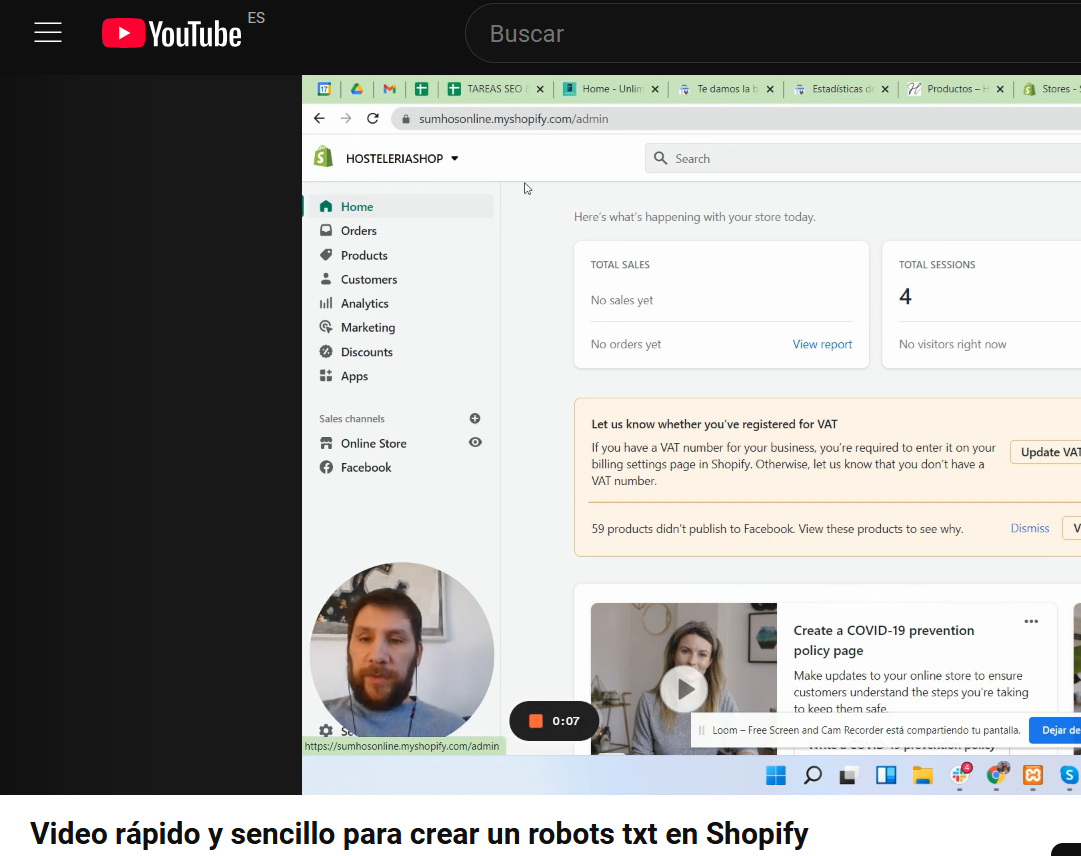Close the Productos tab
The height and width of the screenshot is (856, 1081).
click(x=1000, y=89)
